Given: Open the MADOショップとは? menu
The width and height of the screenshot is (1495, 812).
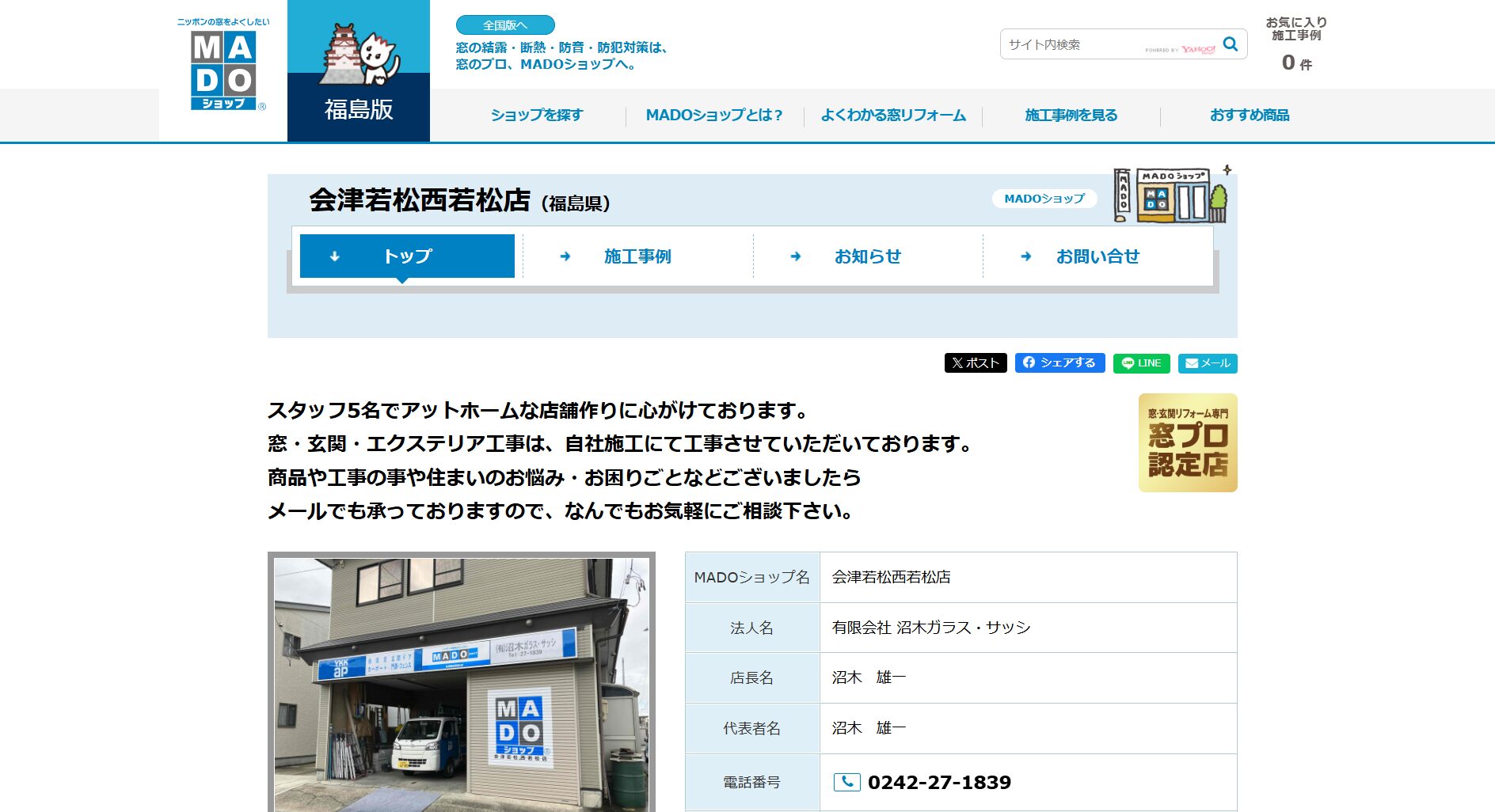Looking at the screenshot, I should pos(714,116).
